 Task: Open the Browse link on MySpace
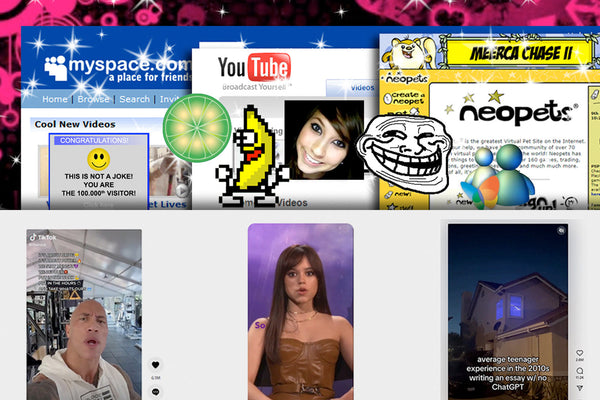93,100
